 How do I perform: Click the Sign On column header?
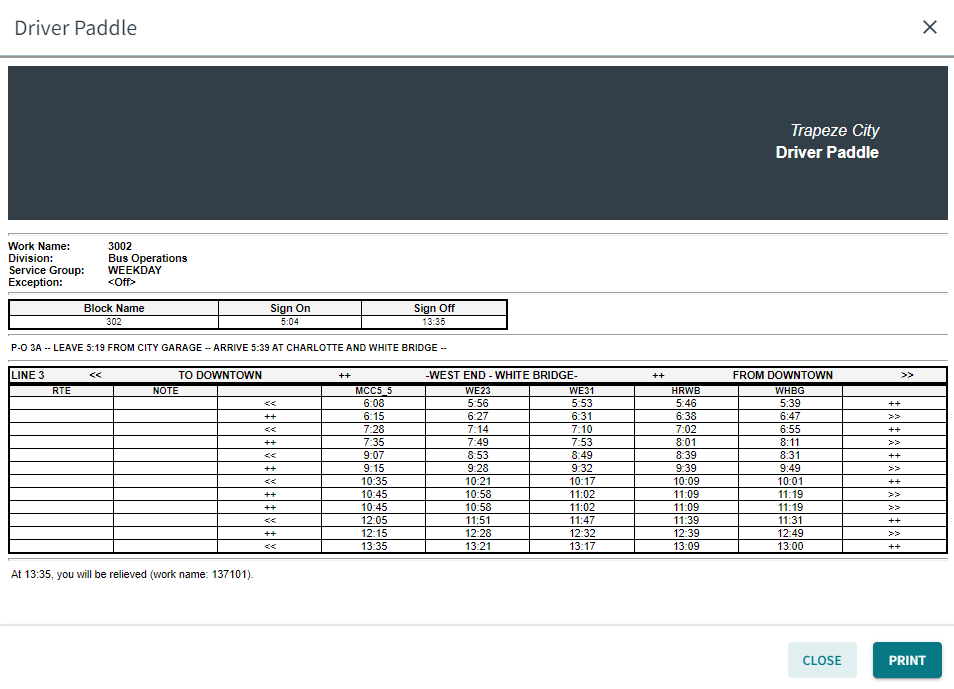pyautogui.click(x=290, y=308)
